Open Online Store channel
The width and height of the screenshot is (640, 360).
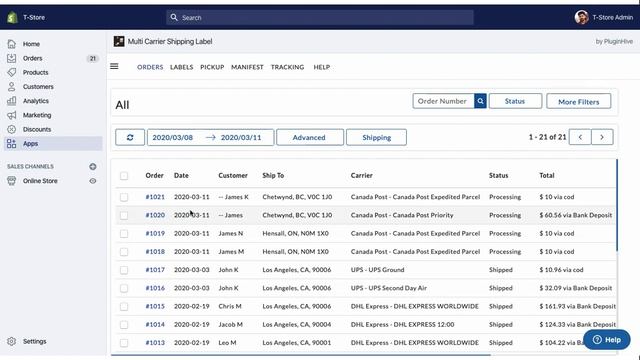pyautogui.click(x=40, y=181)
